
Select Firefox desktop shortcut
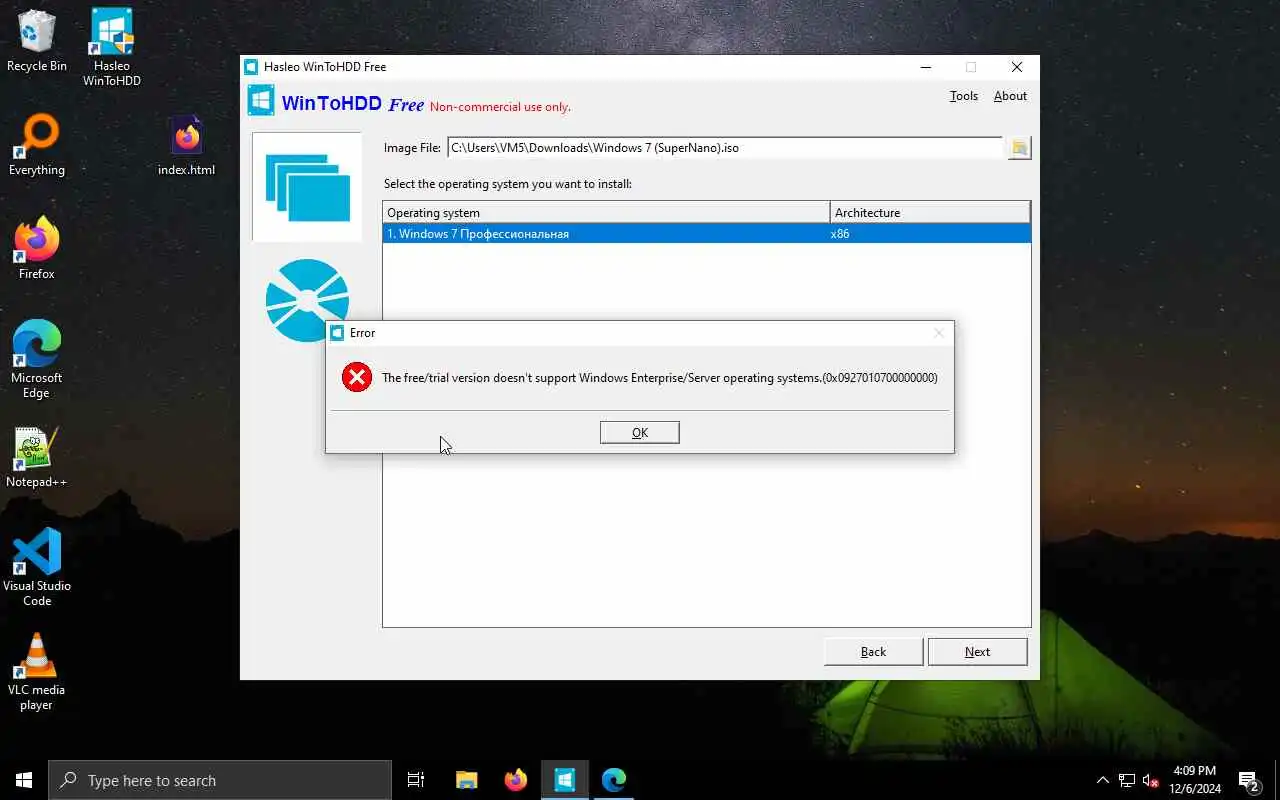(37, 250)
